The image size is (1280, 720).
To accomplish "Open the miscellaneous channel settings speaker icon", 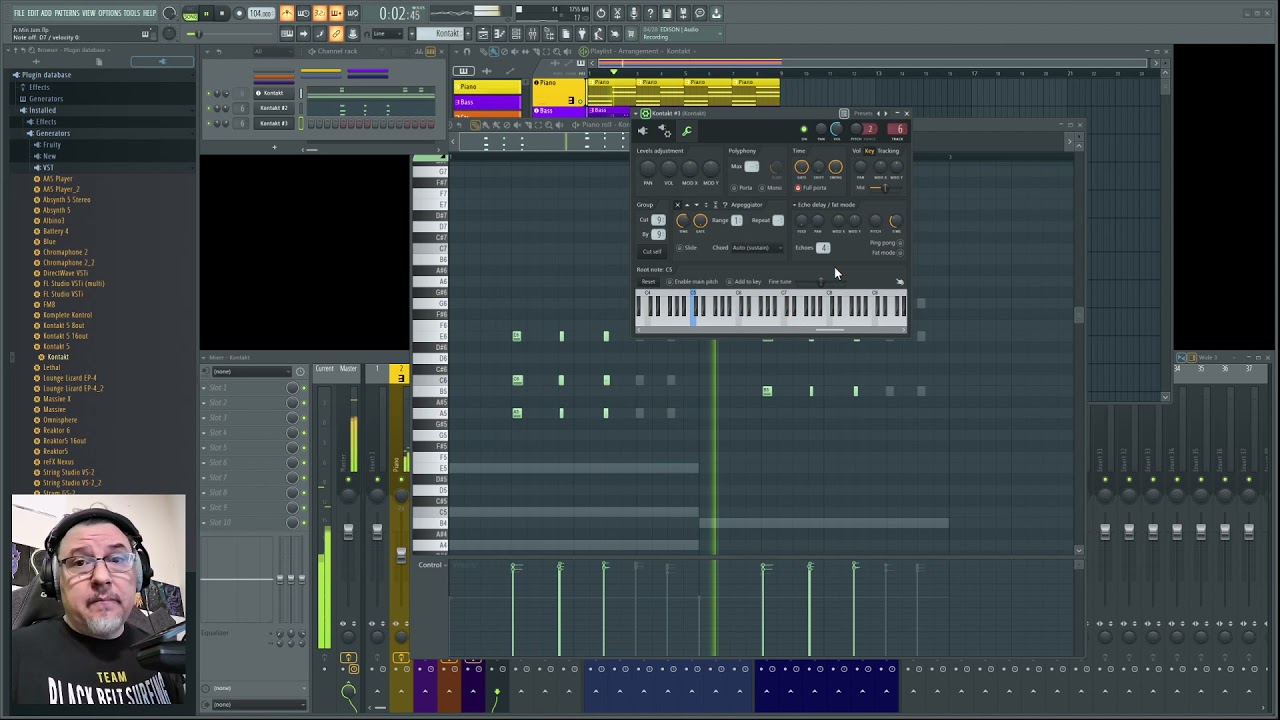I will pyautogui.click(x=642, y=131).
